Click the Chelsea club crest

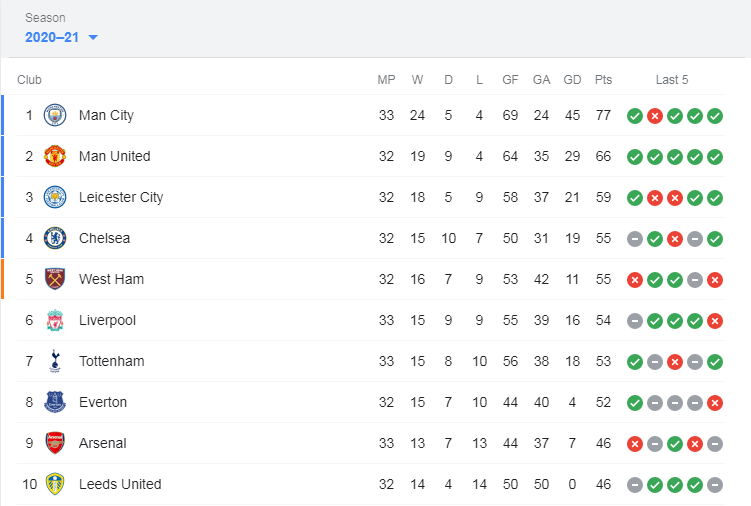55,238
